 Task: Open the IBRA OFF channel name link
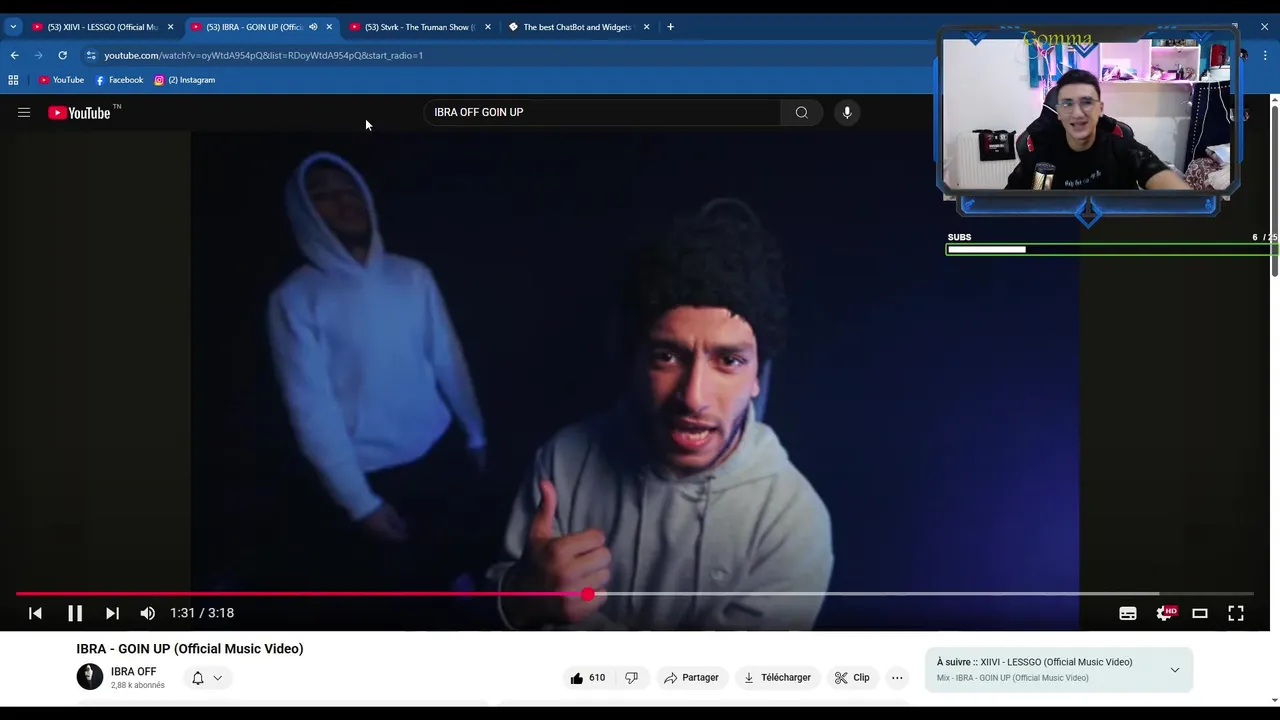pos(133,672)
